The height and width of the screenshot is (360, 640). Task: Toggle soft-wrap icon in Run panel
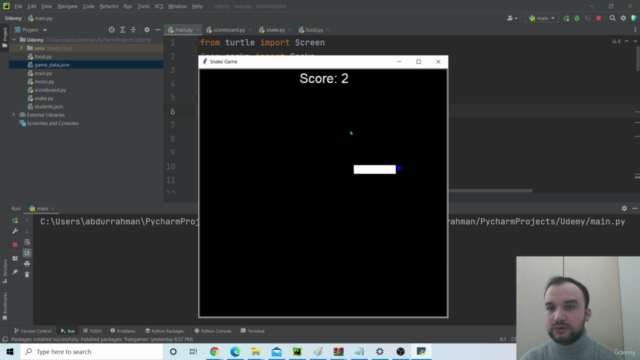coord(27,242)
